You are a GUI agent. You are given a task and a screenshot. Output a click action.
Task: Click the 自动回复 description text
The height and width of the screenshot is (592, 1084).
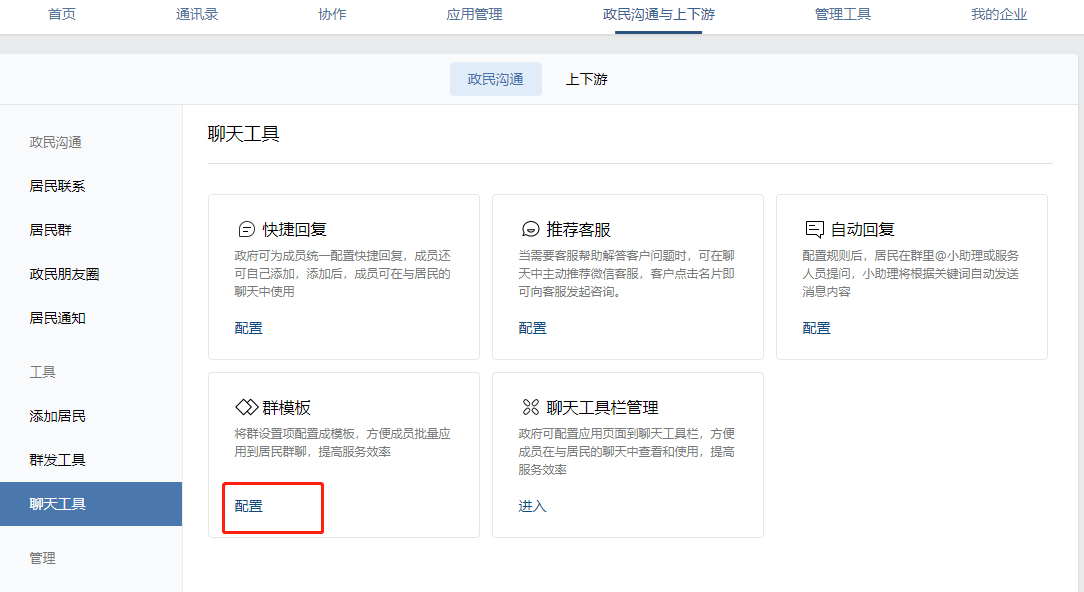(x=910, y=274)
